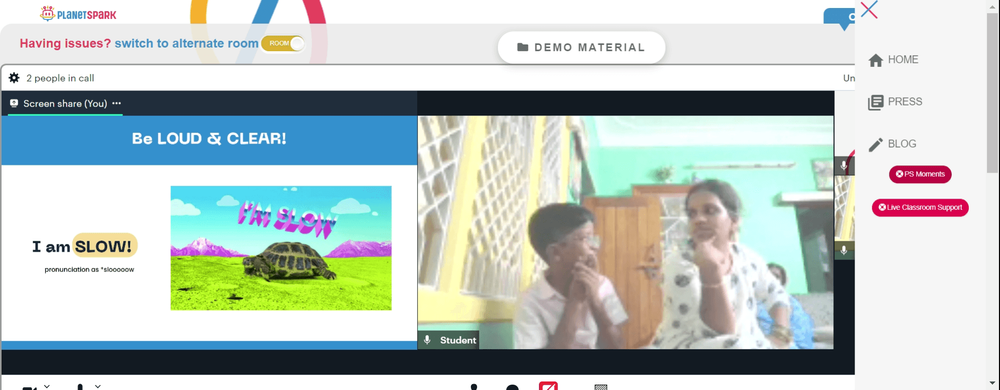Select the Screen share (You) tab
This screenshot has width=1000, height=390.
[65, 103]
